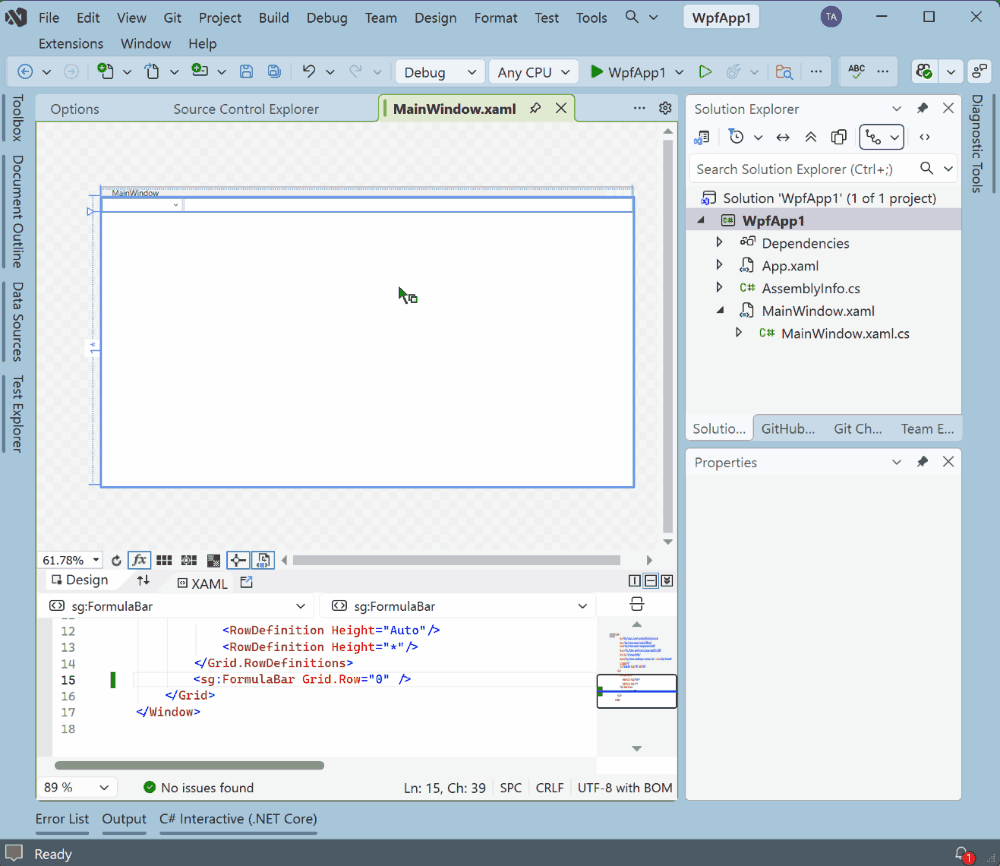Viewport: 1000px width, 866px height.
Task: Pop out the XAML view into a new window
Action: pyautogui.click(x=246, y=581)
